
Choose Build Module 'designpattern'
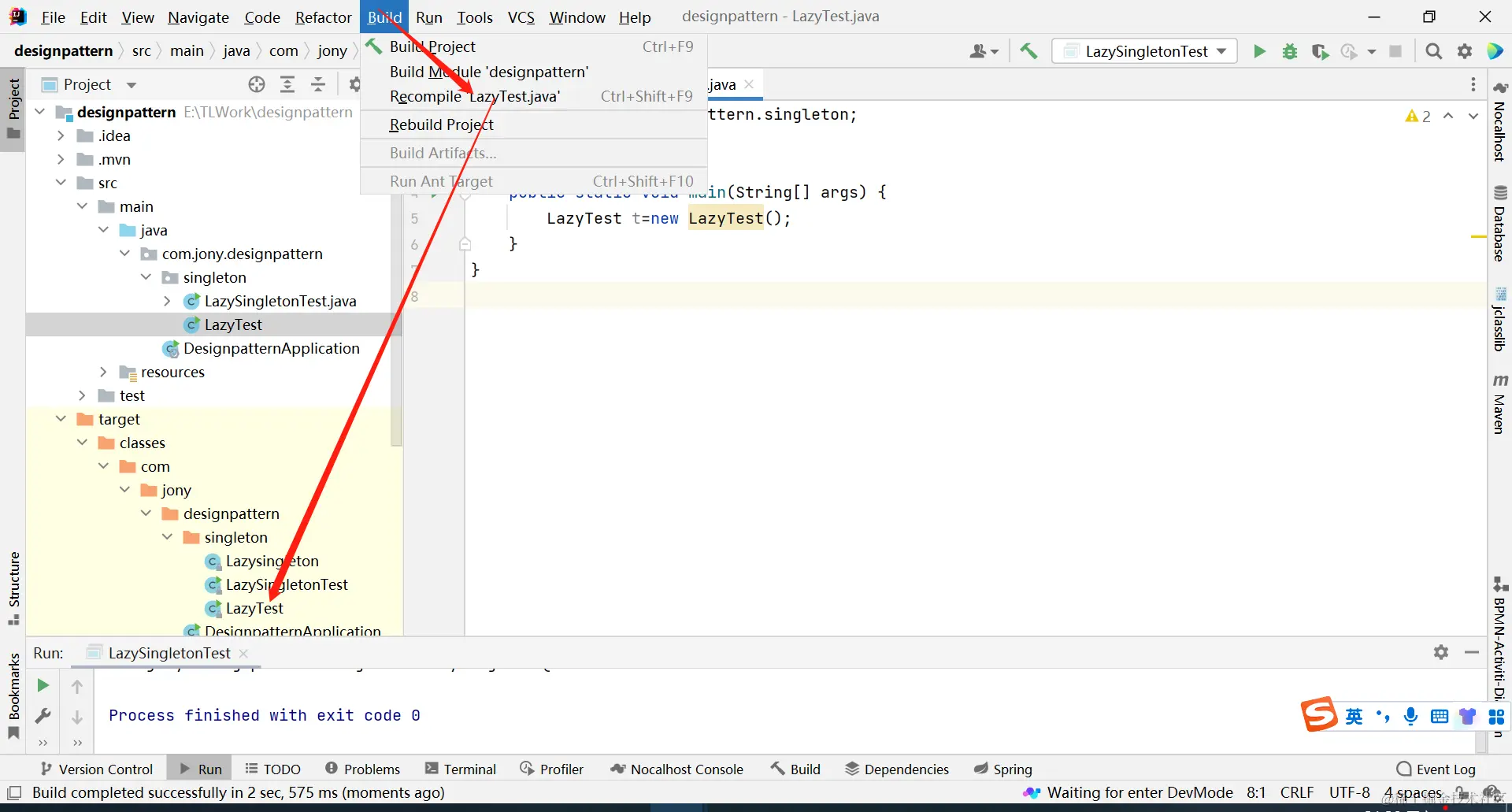tap(533, 72)
